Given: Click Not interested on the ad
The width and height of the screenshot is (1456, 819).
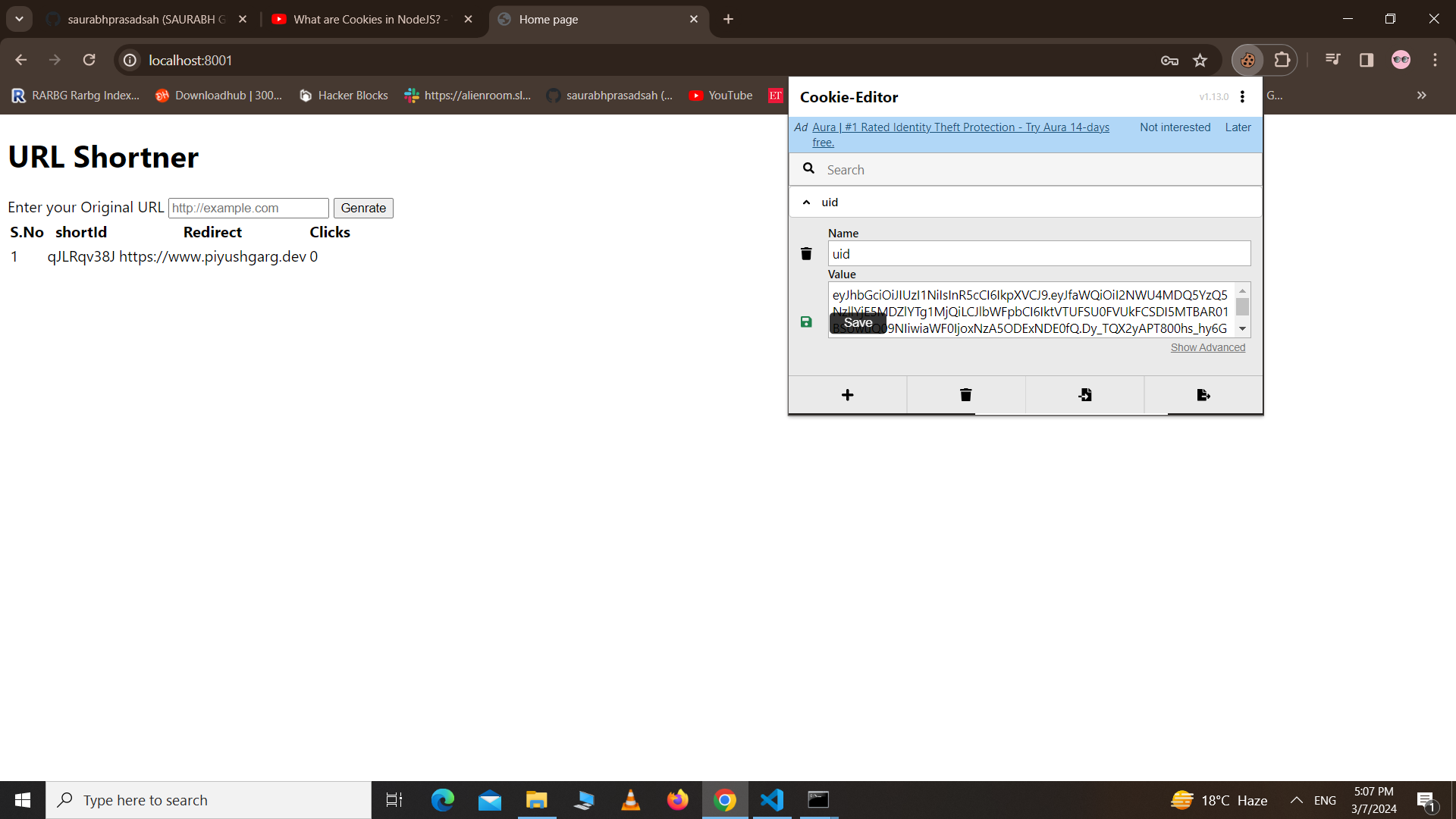Looking at the screenshot, I should [x=1175, y=127].
